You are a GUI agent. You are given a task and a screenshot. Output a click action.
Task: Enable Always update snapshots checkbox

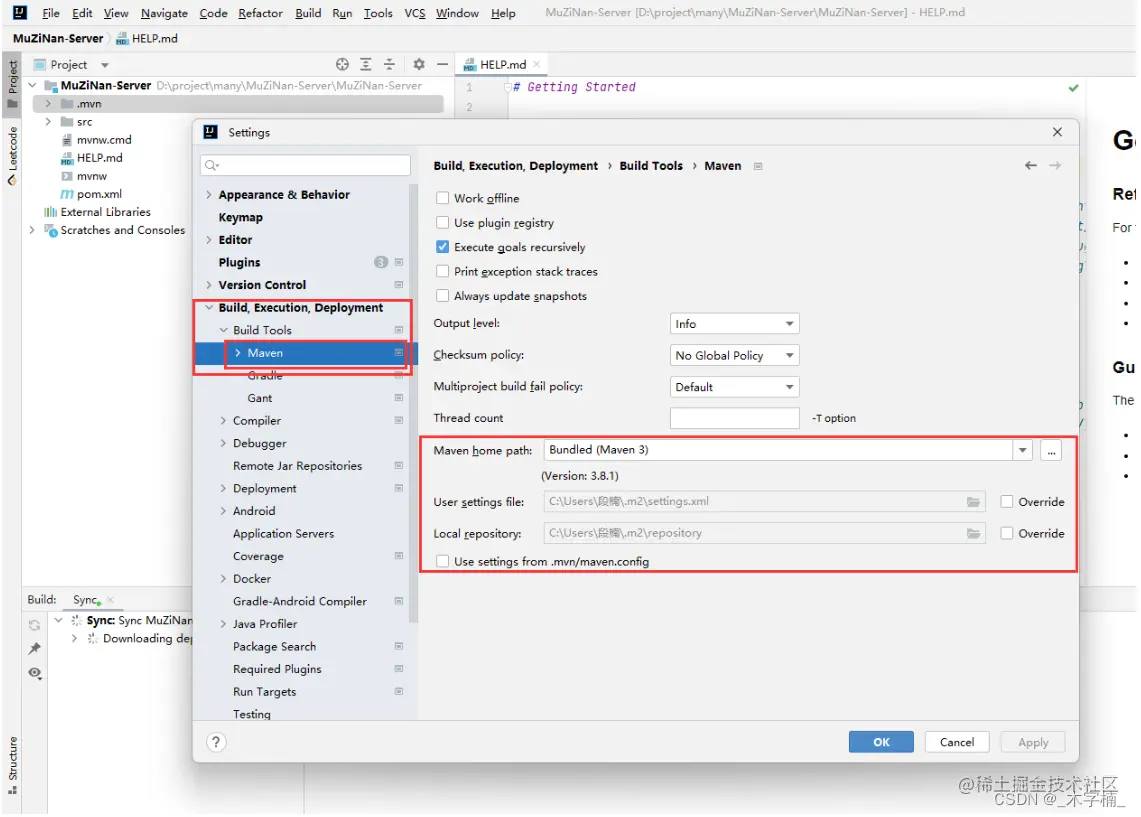pyautogui.click(x=442, y=295)
